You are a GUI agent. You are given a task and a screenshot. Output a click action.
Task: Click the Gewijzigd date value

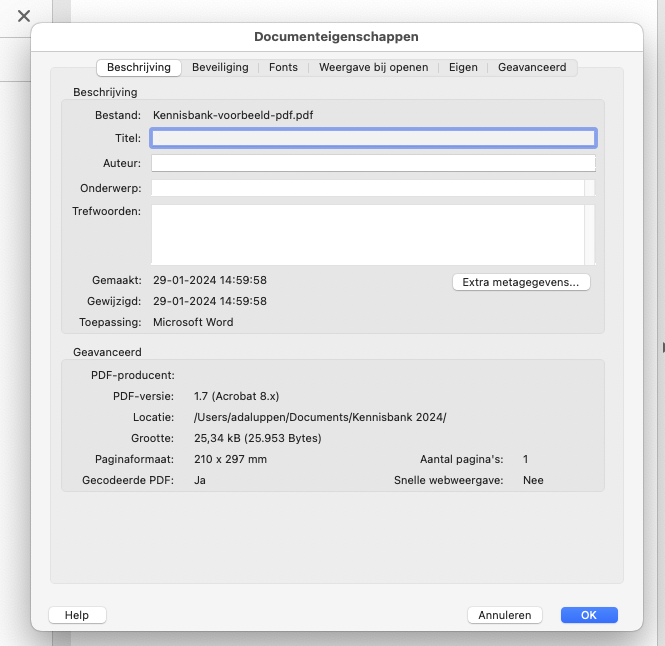pyautogui.click(x=210, y=301)
